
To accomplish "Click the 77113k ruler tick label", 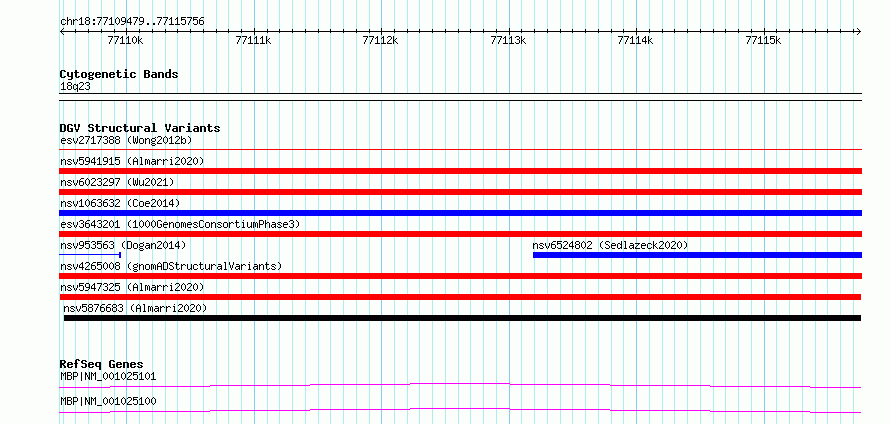I will (x=508, y=40).
